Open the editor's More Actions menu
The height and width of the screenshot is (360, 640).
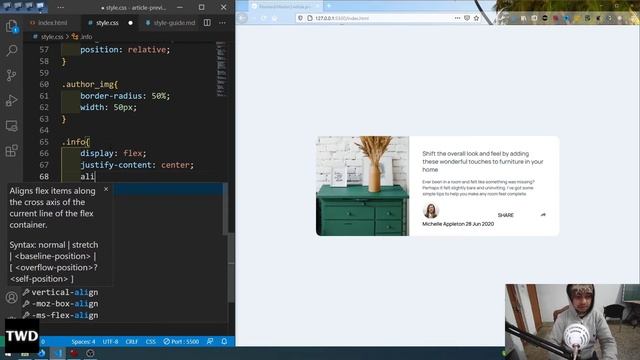(x=222, y=23)
